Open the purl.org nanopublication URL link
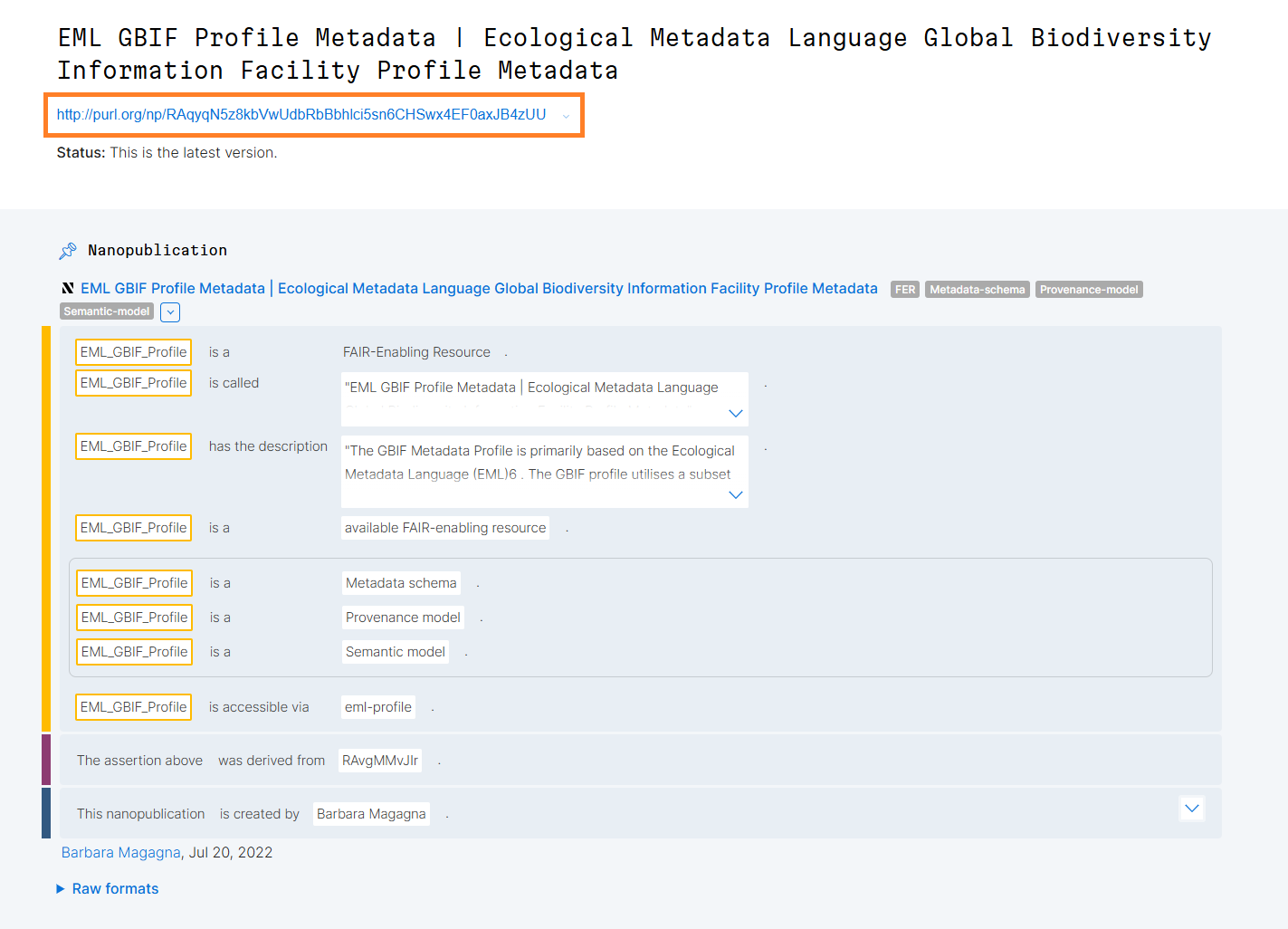The height and width of the screenshot is (929, 1288). [x=301, y=115]
